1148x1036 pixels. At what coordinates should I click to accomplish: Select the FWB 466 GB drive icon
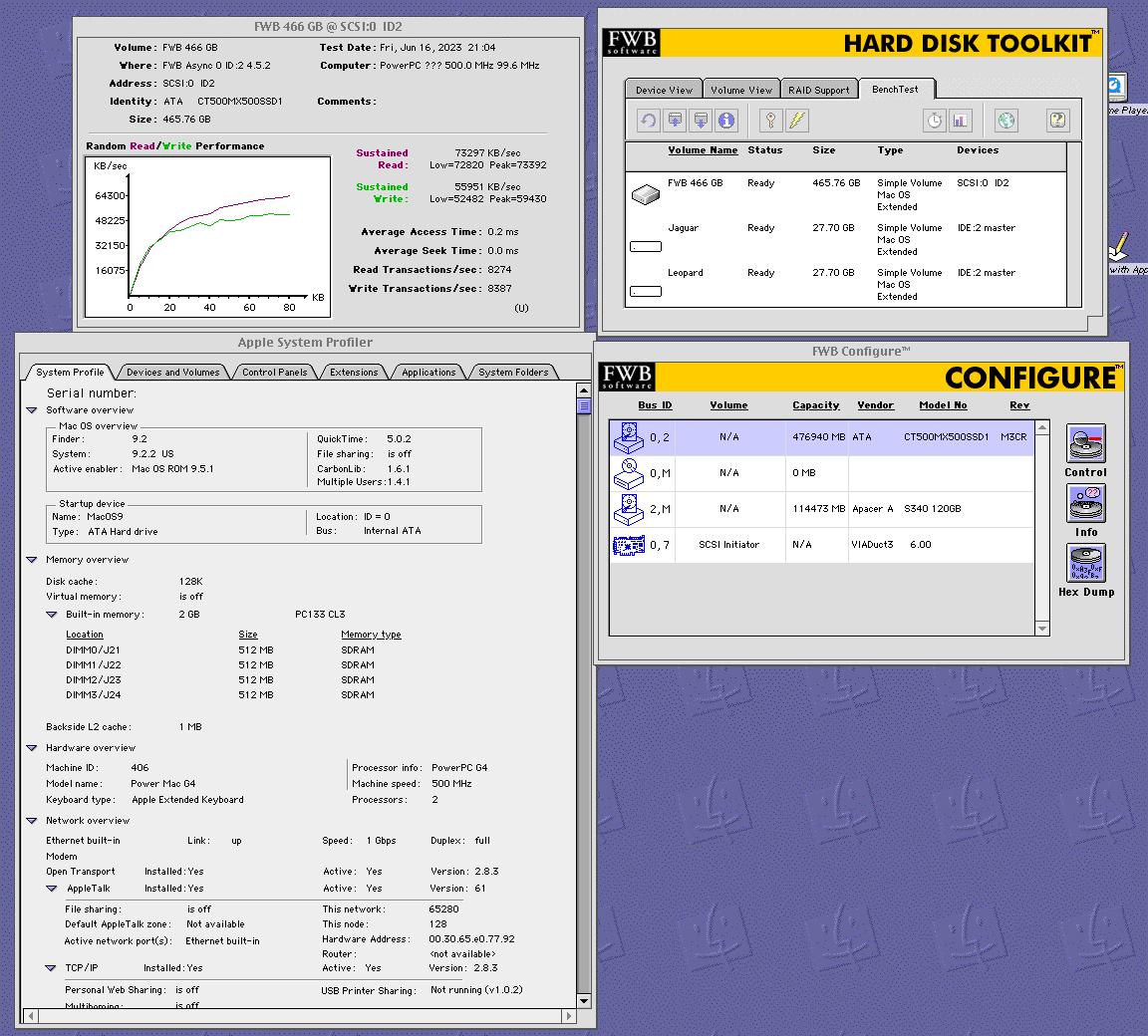(646, 194)
